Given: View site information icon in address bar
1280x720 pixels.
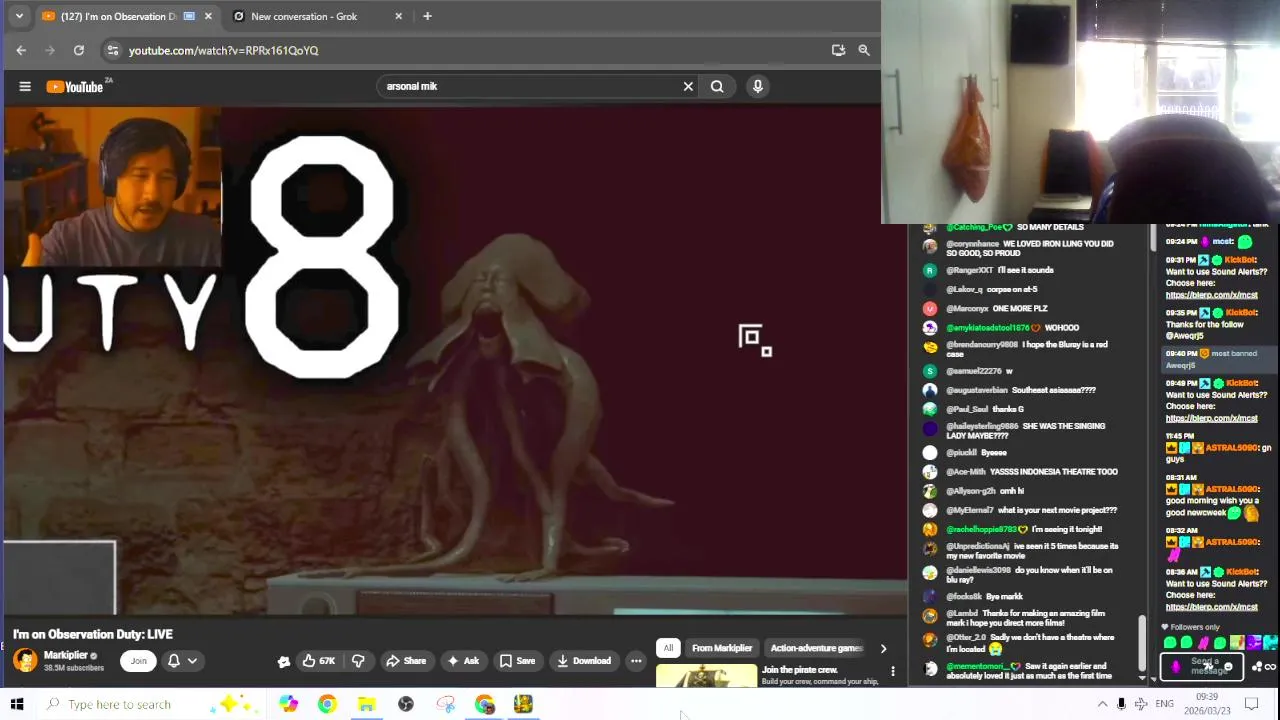Looking at the screenshot, I should coord(113,50).
